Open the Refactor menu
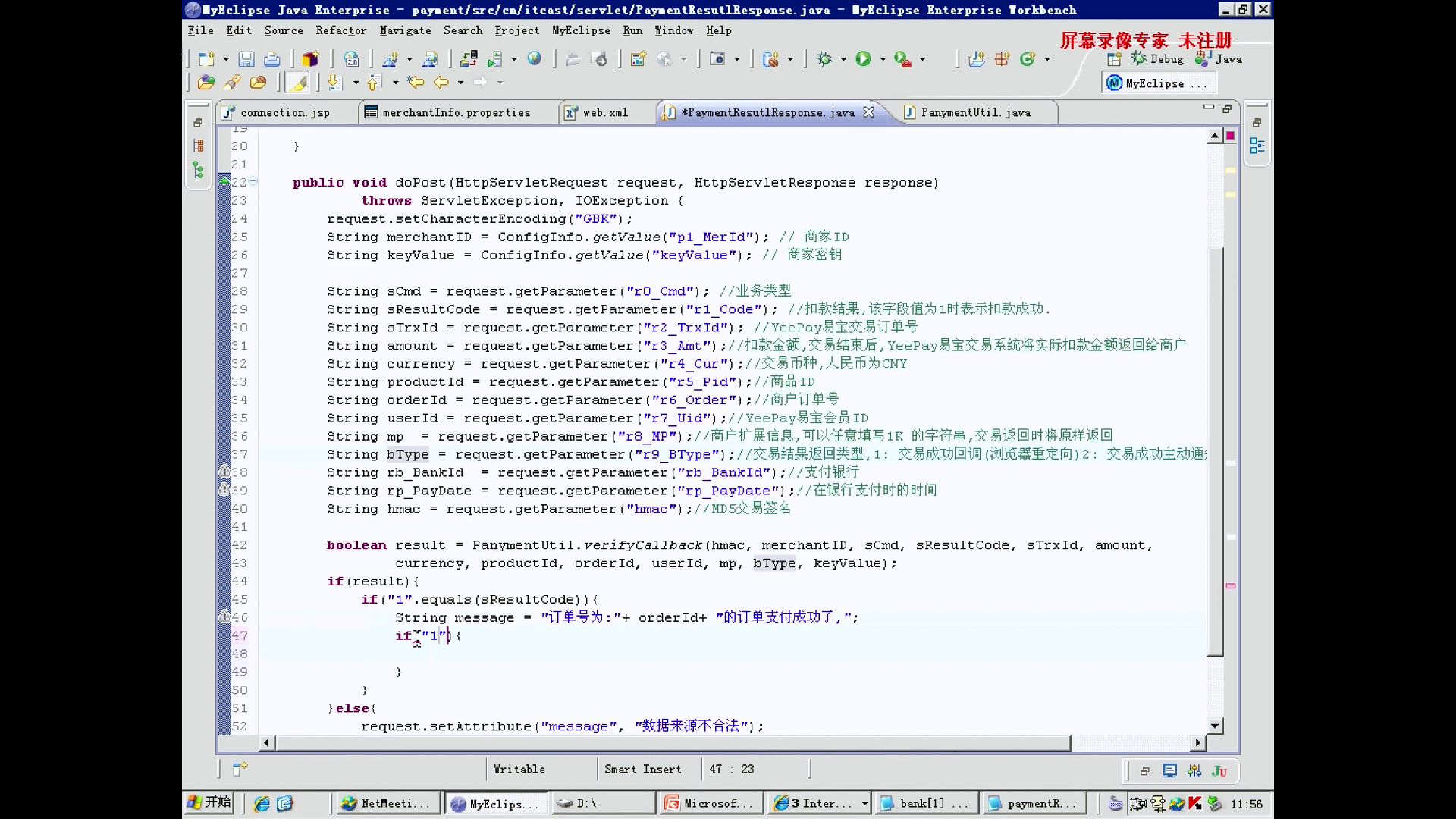The width and height of the screenshot is (1456, 819). [340, 30]
